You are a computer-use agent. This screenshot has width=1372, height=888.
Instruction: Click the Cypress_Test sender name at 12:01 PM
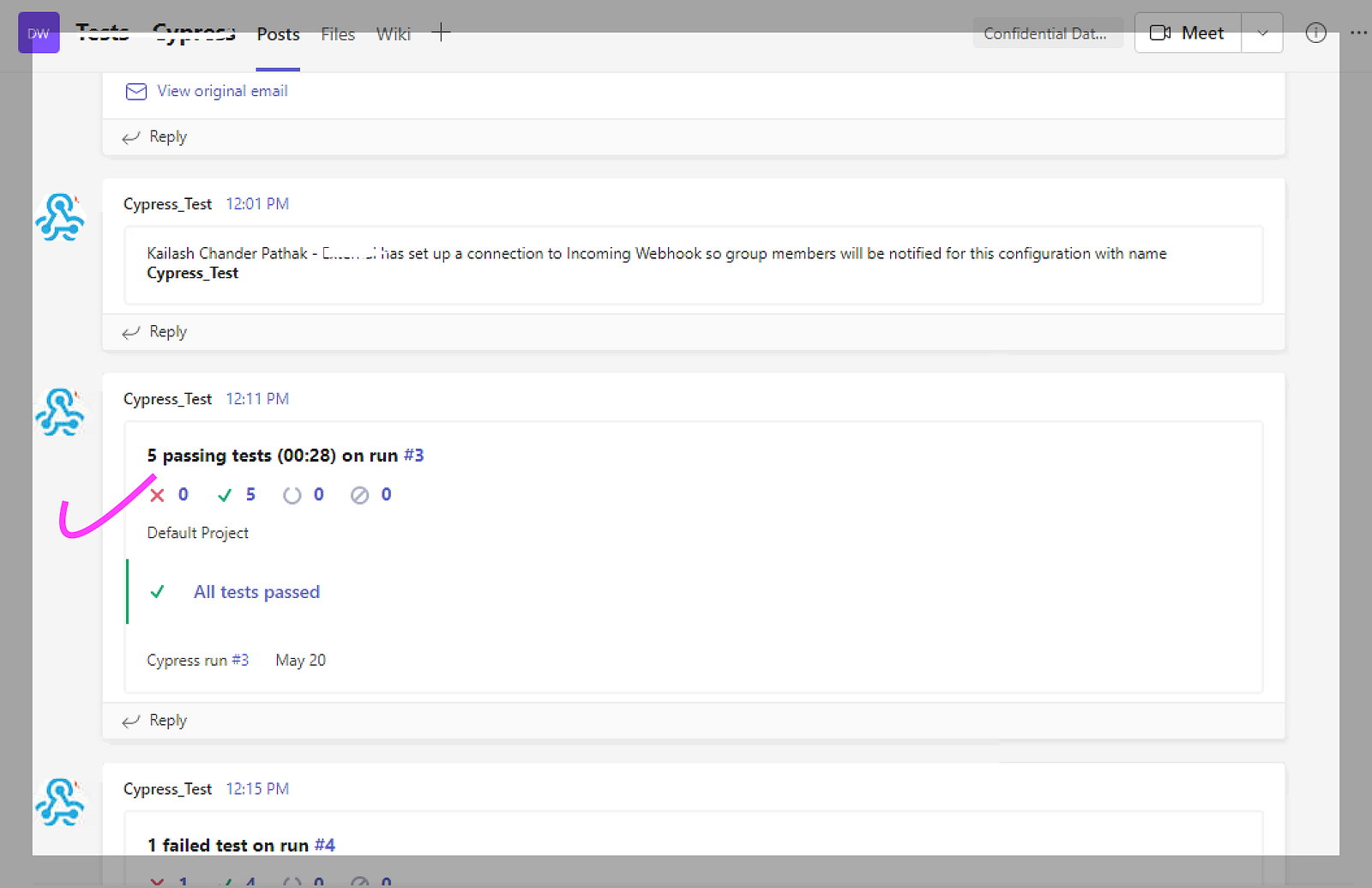coord(167,204)
